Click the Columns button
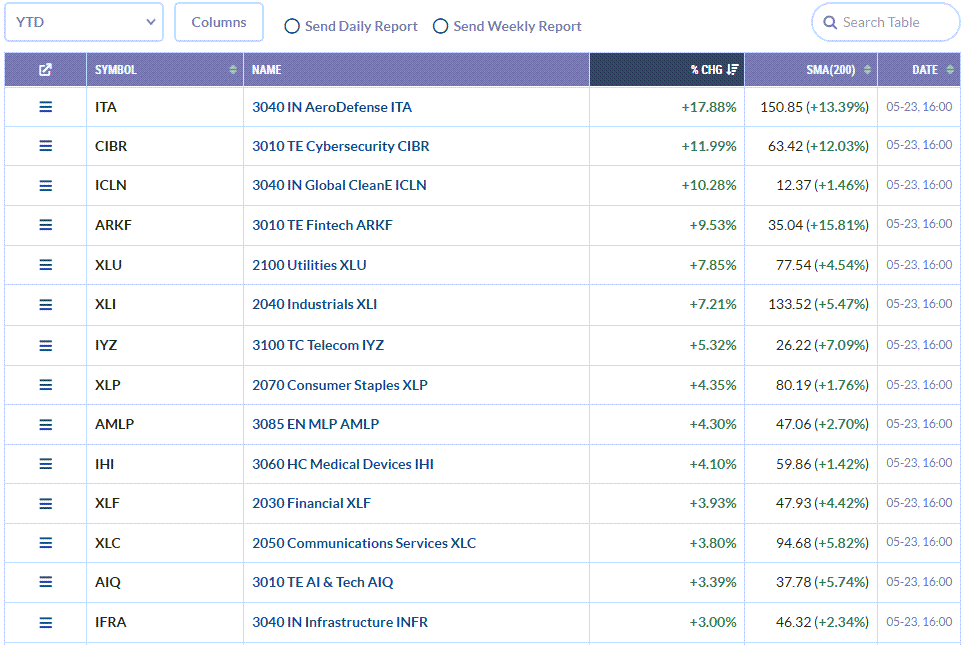The height and width of the screenshot is (645, 964). [x=219, y=22]
